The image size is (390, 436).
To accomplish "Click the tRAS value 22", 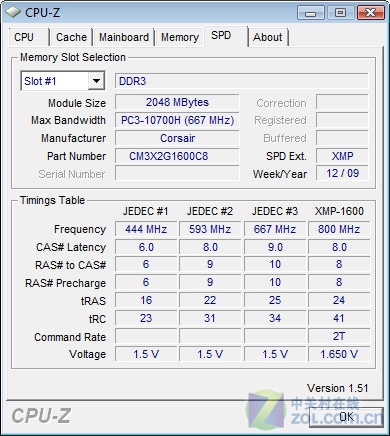I will pos(210,300).
